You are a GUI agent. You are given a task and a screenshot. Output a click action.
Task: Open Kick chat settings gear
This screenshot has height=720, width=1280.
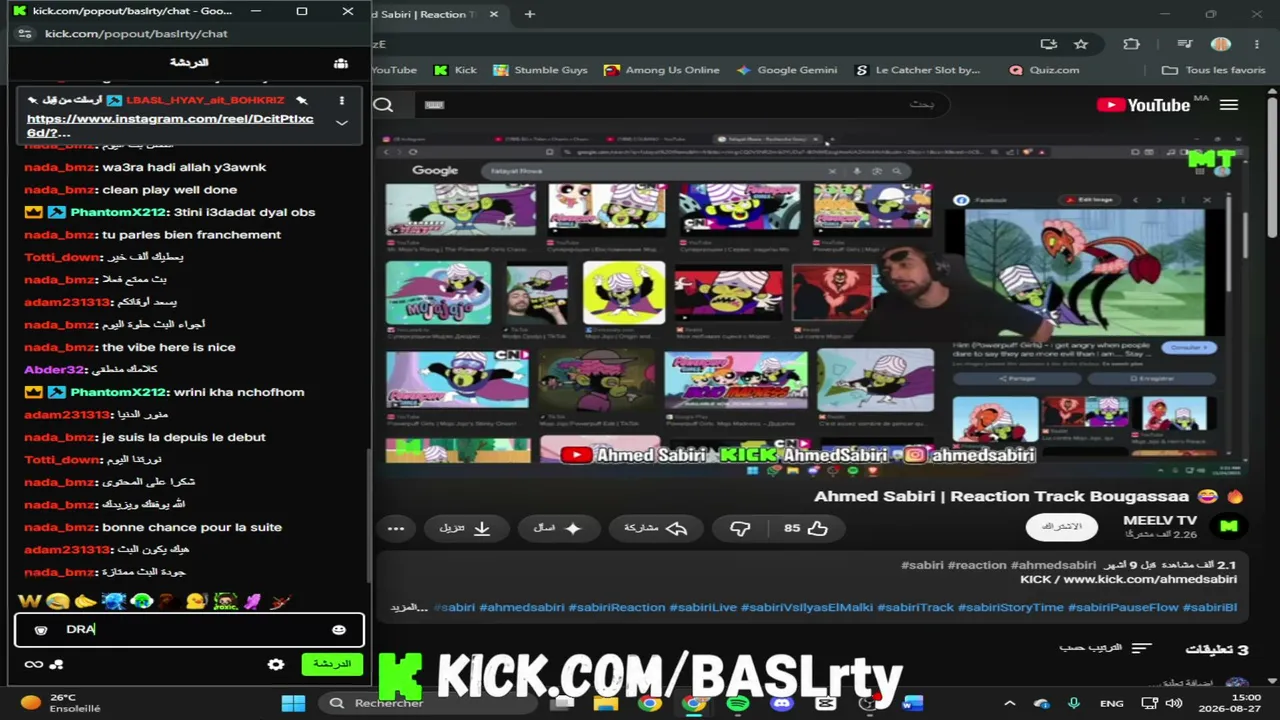(276, 664)
